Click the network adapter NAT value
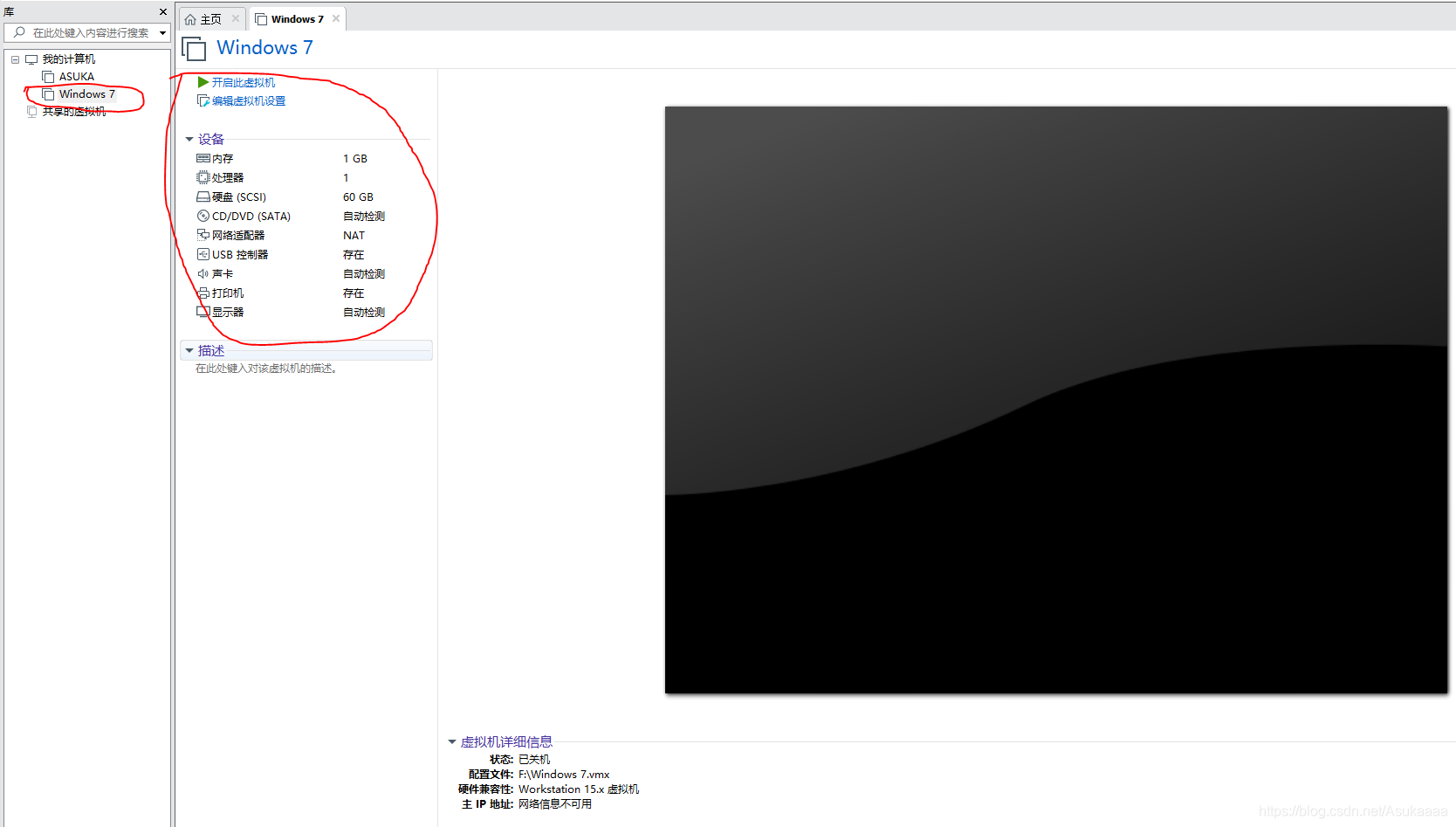The width and height of the screenshot is (1456, 827). 354,236
